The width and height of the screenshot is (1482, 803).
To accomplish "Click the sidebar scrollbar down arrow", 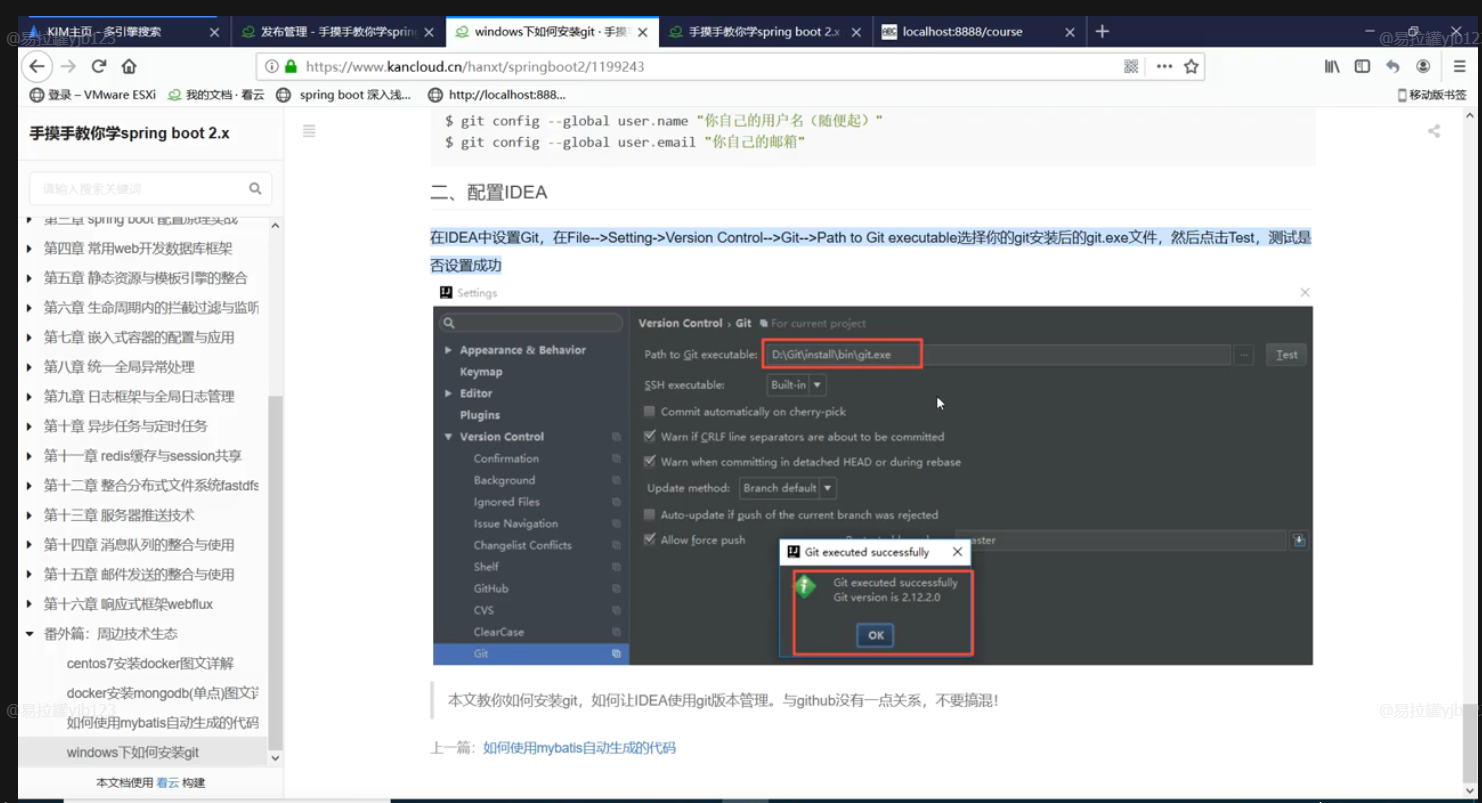I will [276, 759].
